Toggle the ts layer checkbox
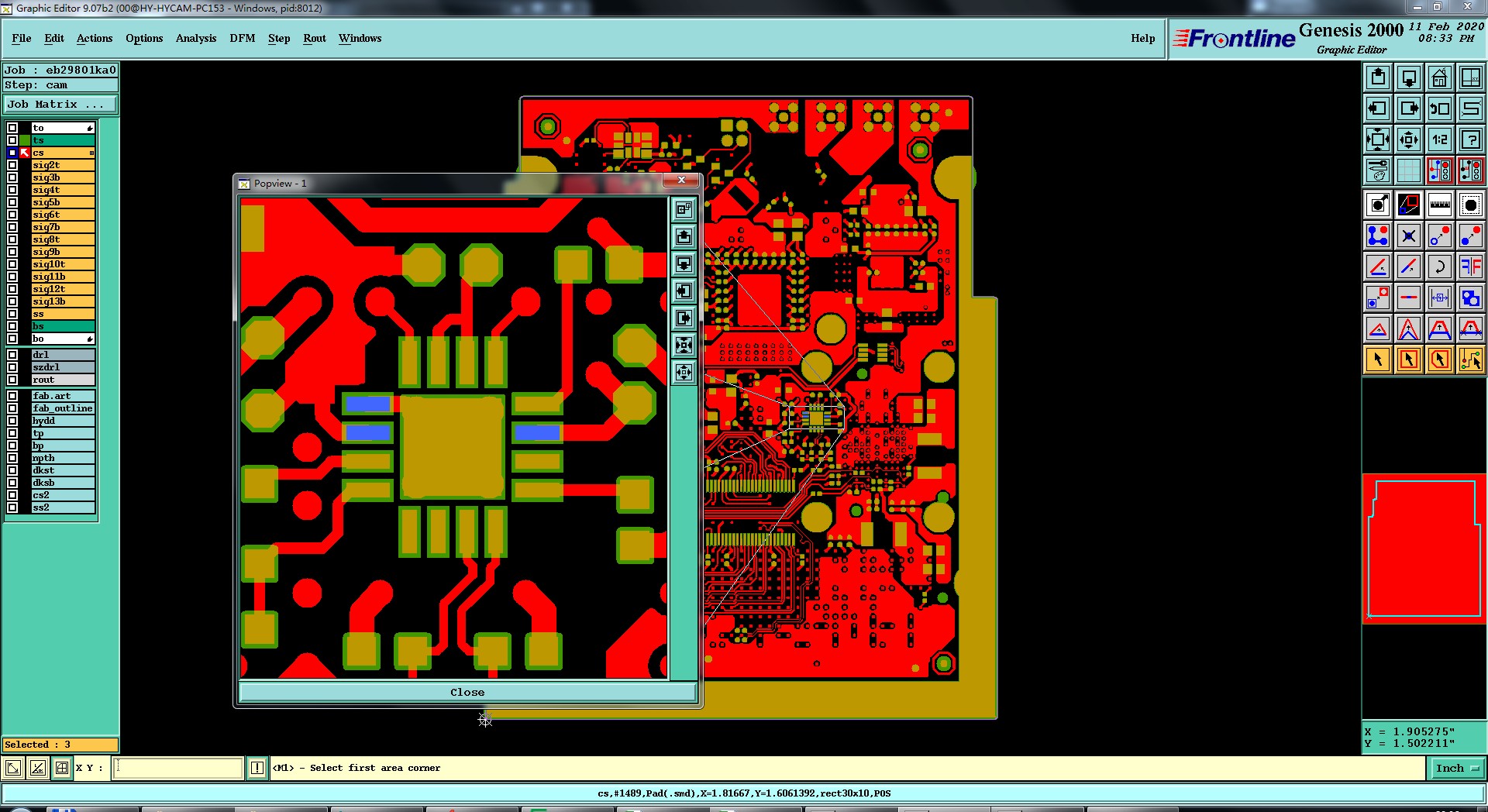Viewport: 1488px width, 812px height. coord(12,140)
